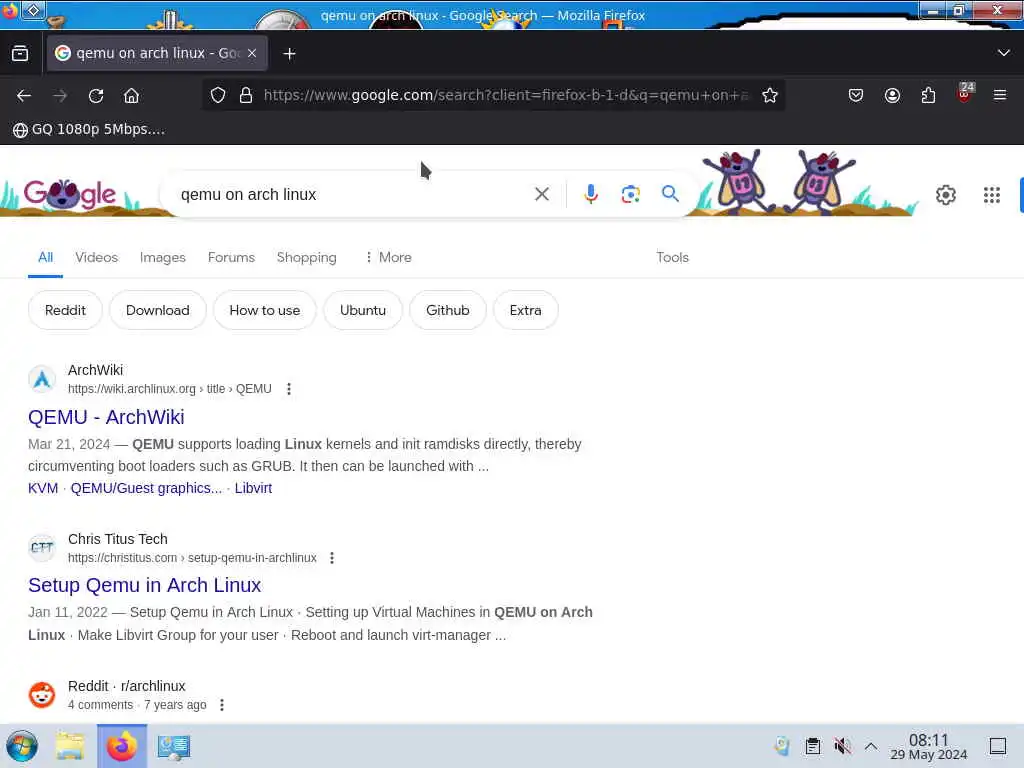Submit search with the magnifier icon
This screenshot has width=1024, height=768.
tap(670, 193)
